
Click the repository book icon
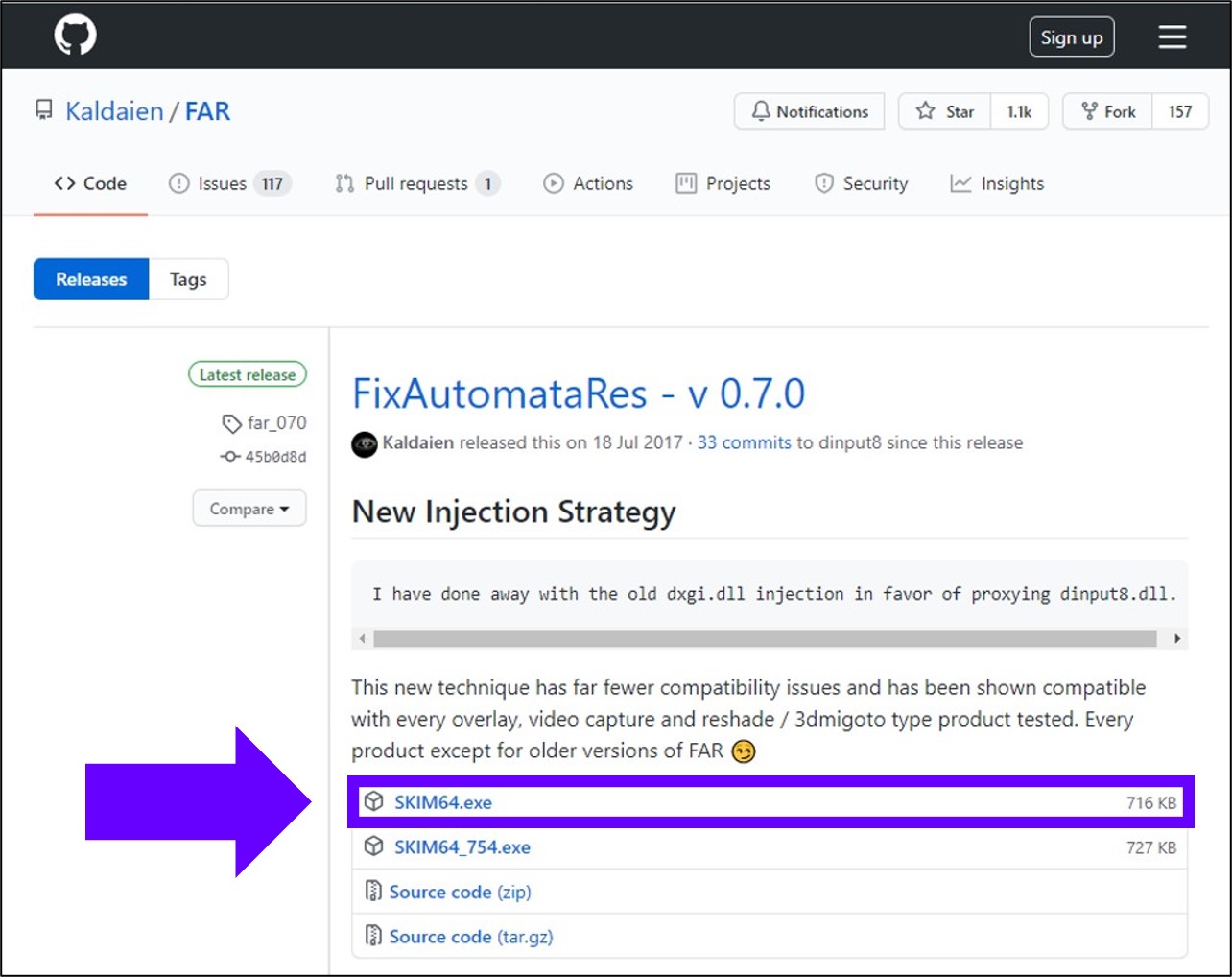tap(44, 110)
